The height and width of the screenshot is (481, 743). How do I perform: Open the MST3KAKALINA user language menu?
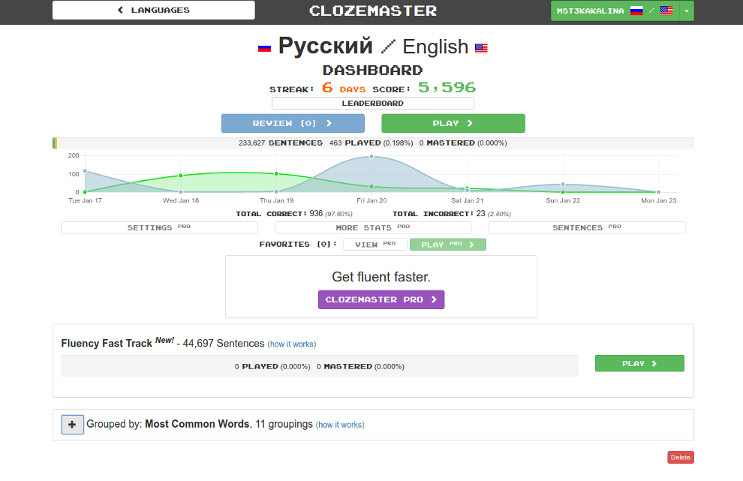pyautogui.click(x=615, y=11)
